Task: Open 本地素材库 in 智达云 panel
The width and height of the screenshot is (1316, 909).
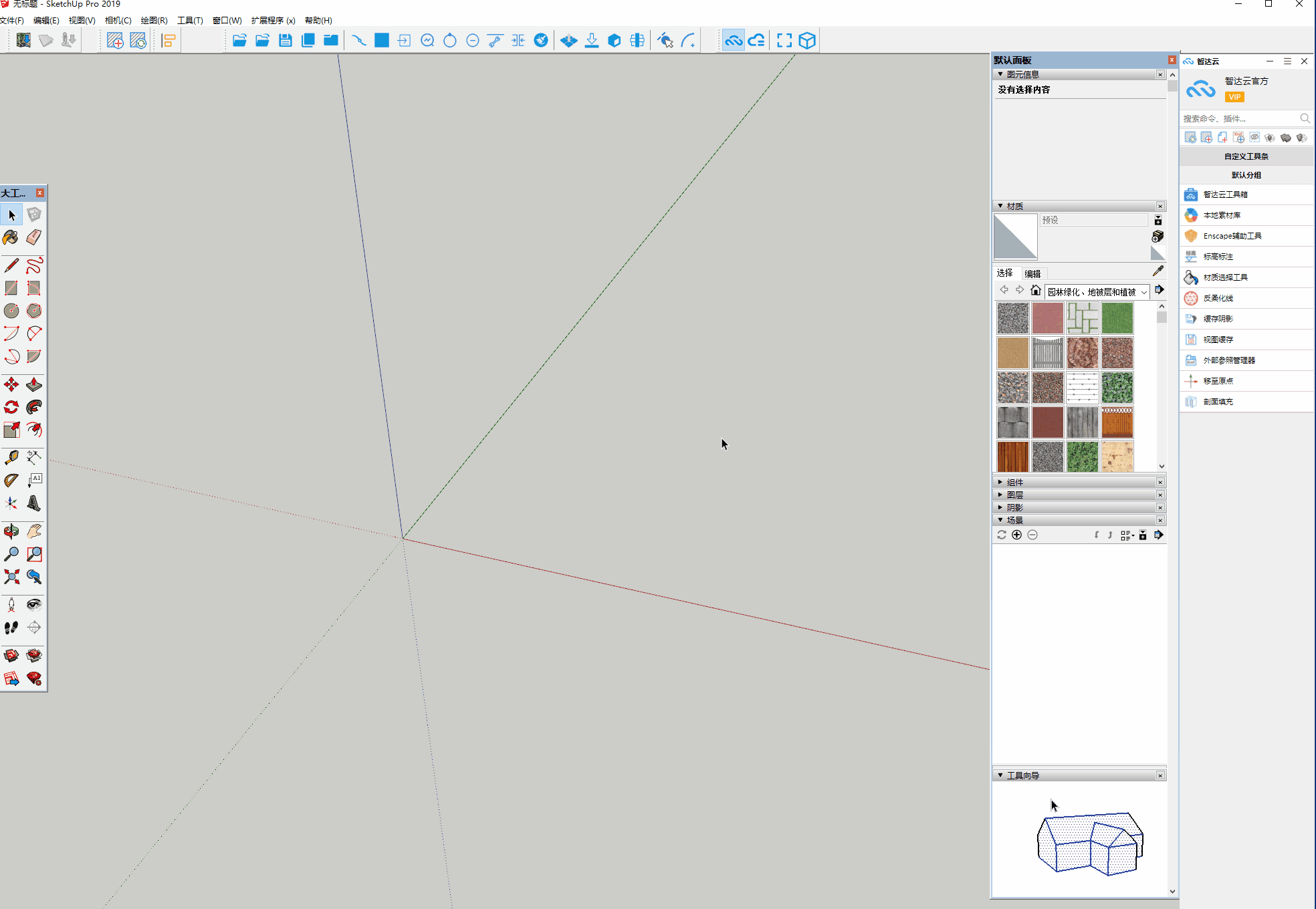Action: pyautogui.click(x=1222, y=215)
